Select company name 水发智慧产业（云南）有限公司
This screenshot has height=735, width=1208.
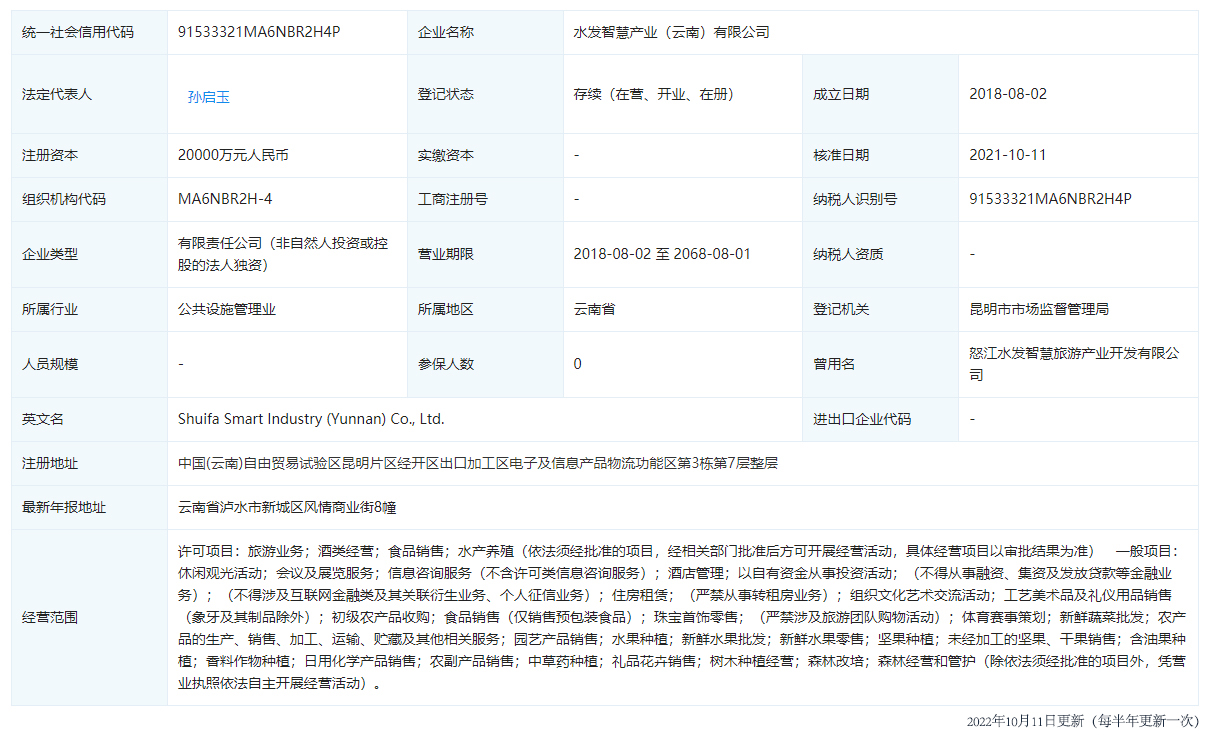[x=671, y=32]
